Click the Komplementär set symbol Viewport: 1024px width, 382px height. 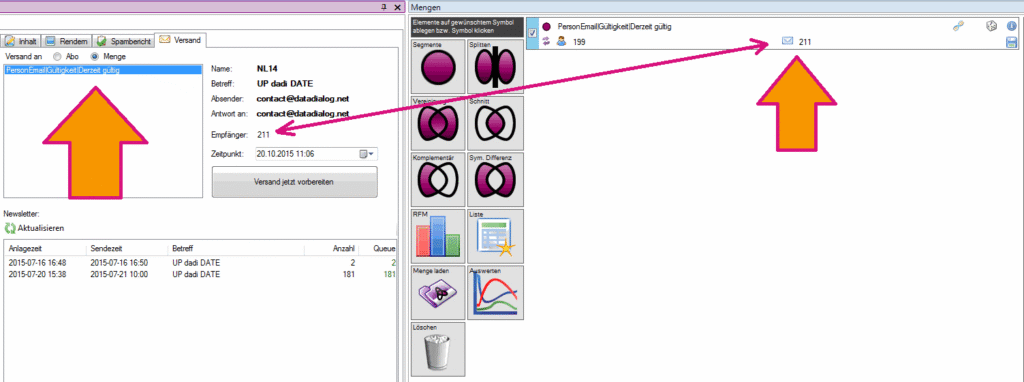point(438,180)
